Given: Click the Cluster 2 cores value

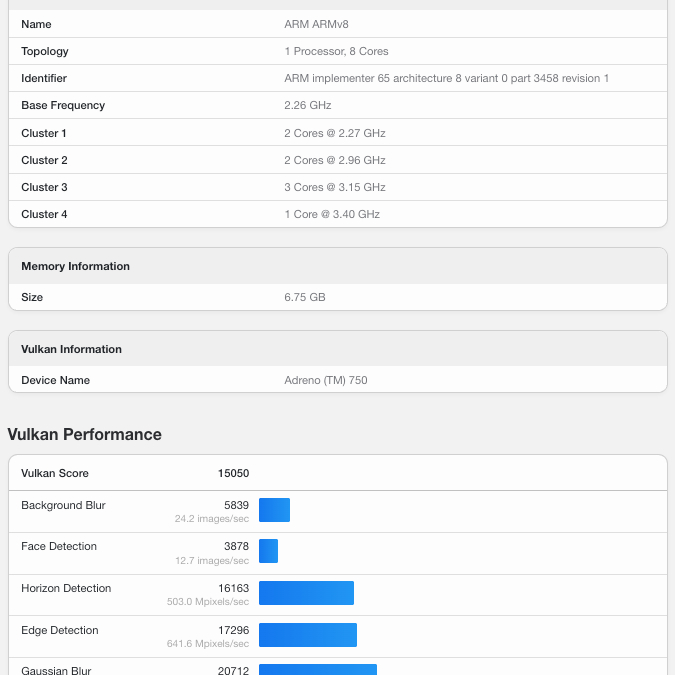Looking at the screenshot, I should pyautogui.click(x=335, y=160).
